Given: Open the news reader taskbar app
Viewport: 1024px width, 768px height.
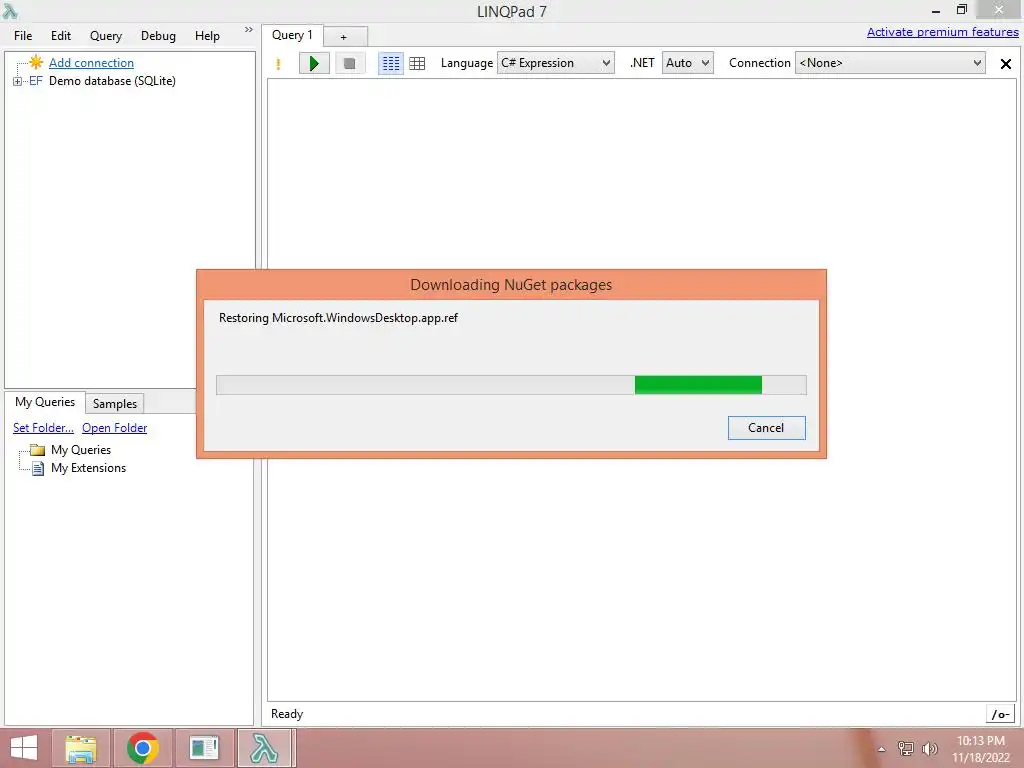Looking at the screenshot, I should pos(204,748).
